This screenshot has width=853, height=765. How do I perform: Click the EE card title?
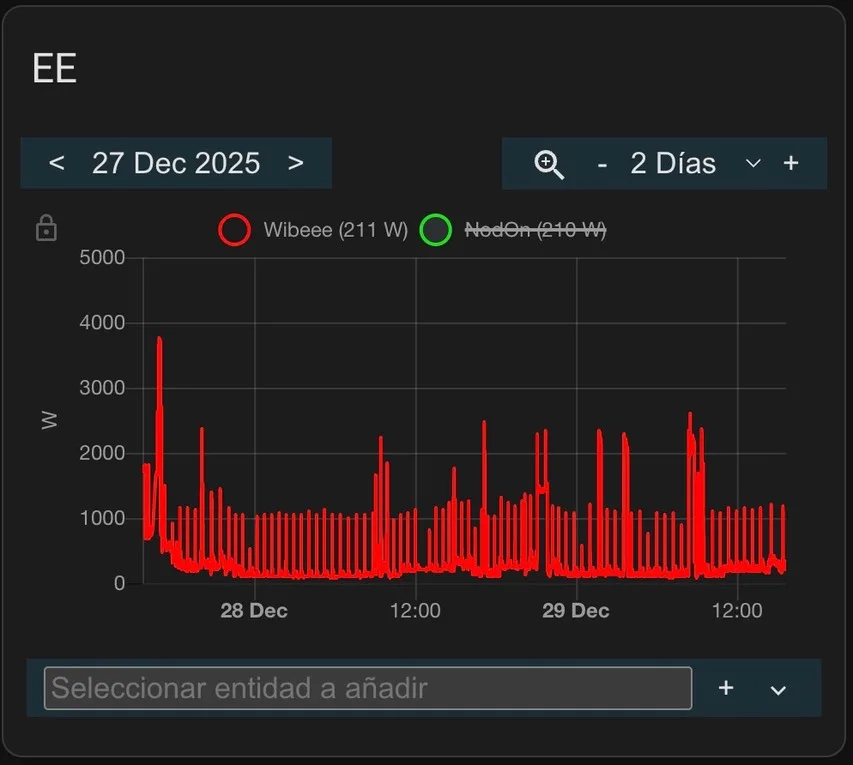(54, 69)
